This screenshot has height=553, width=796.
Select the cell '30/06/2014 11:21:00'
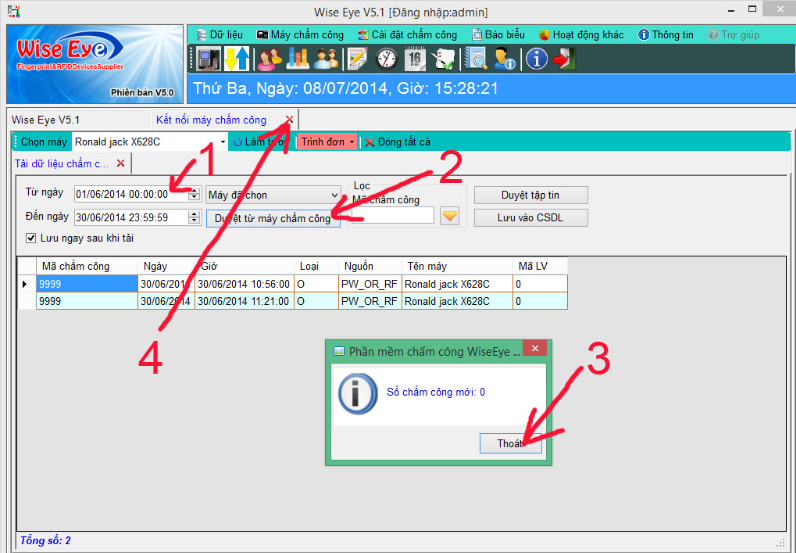(244, 301)
